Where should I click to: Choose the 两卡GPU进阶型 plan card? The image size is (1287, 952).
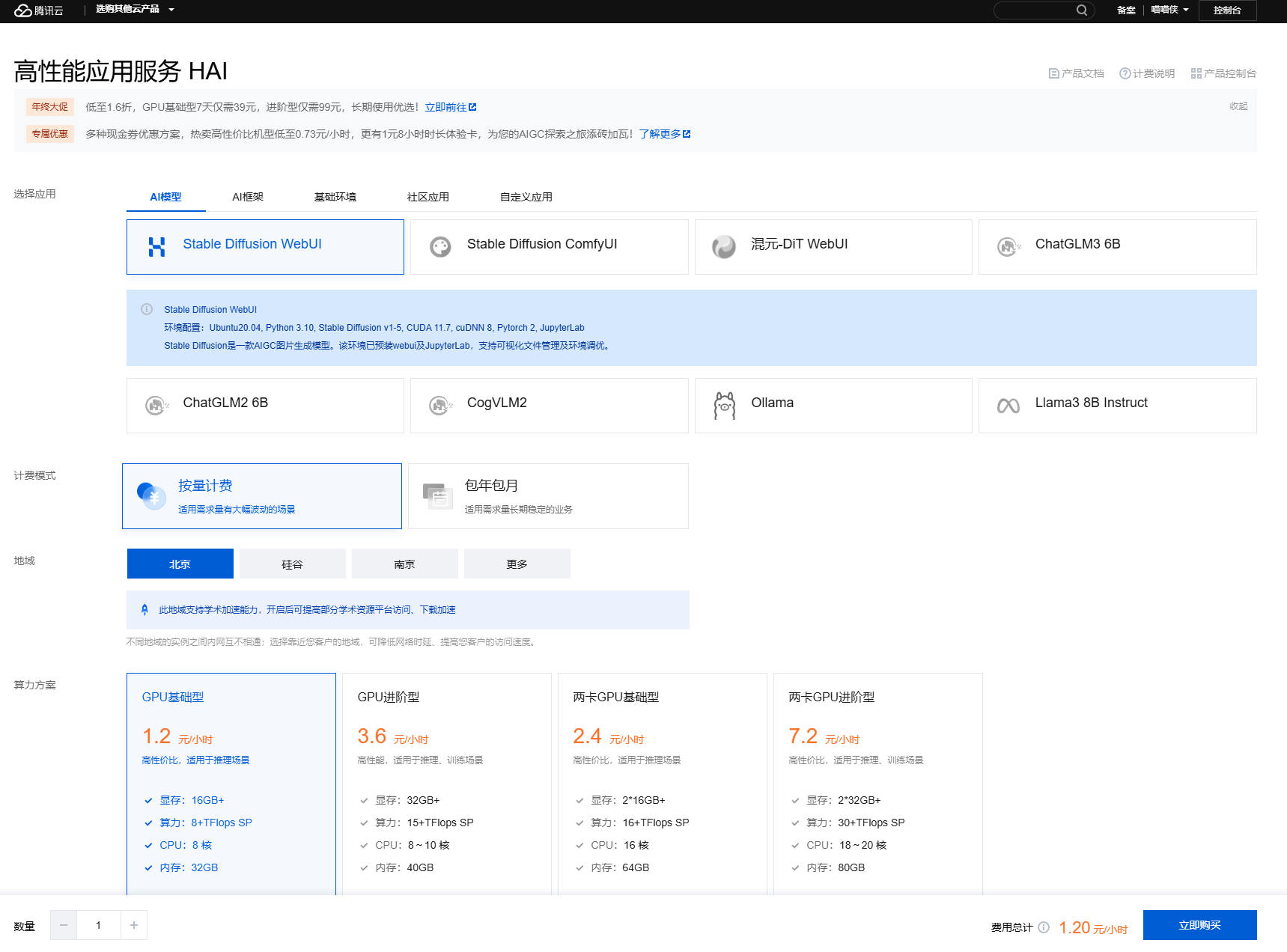(878, 784)
